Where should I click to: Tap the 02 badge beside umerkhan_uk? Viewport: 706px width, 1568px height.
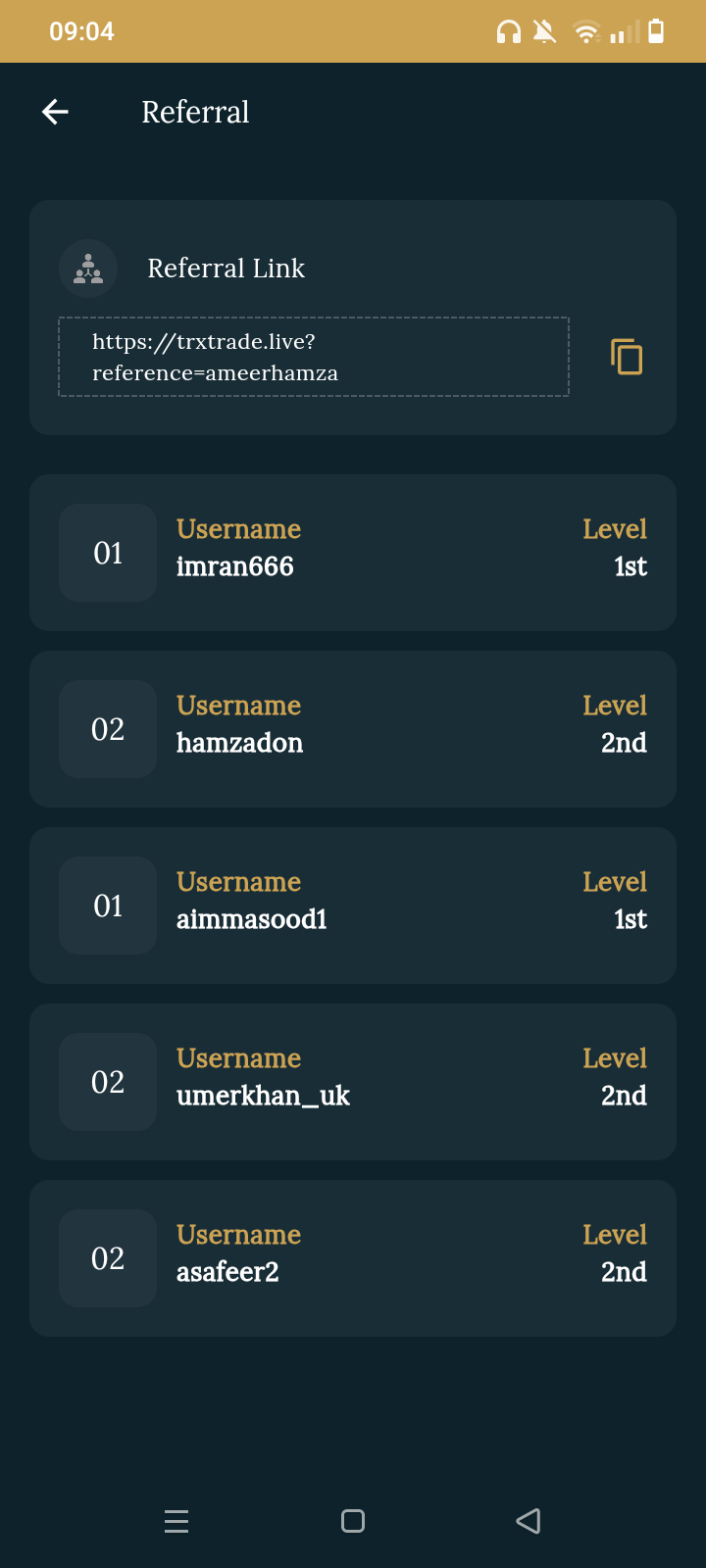point(108,1082)
